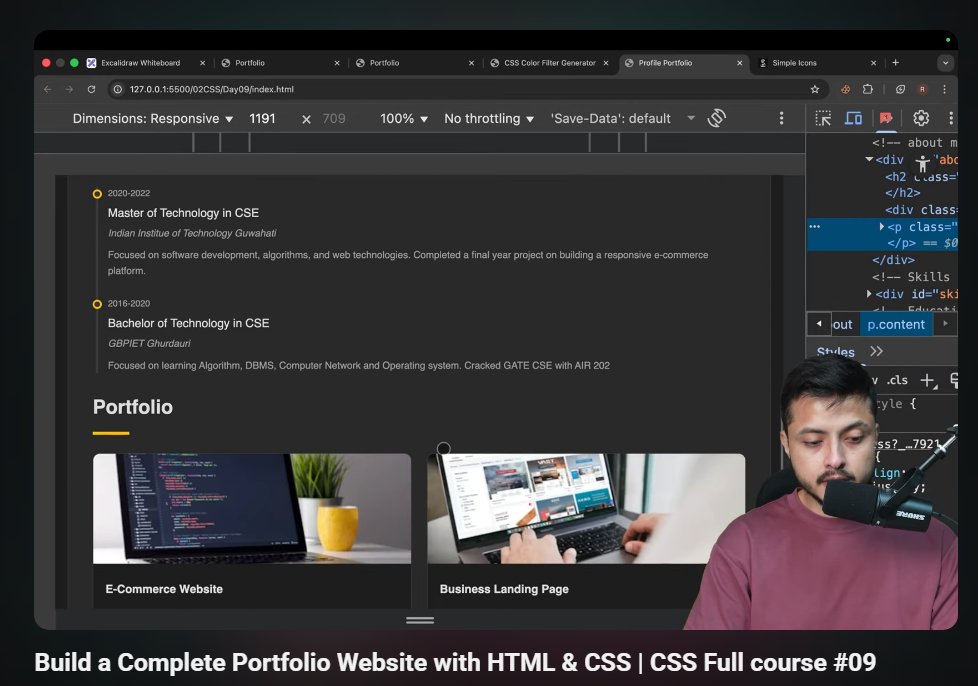978x686 pixels.
Task: Click the Master of Technology in CSE heading
Action: 183,213
